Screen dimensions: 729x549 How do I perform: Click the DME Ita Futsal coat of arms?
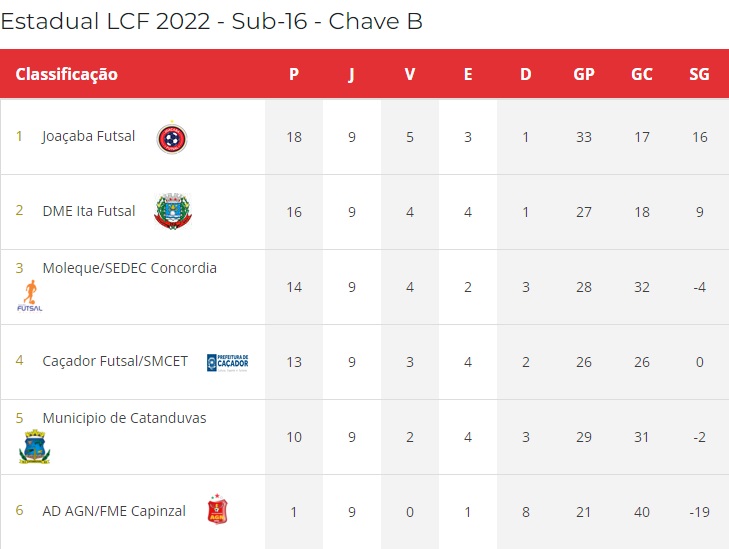173,212
